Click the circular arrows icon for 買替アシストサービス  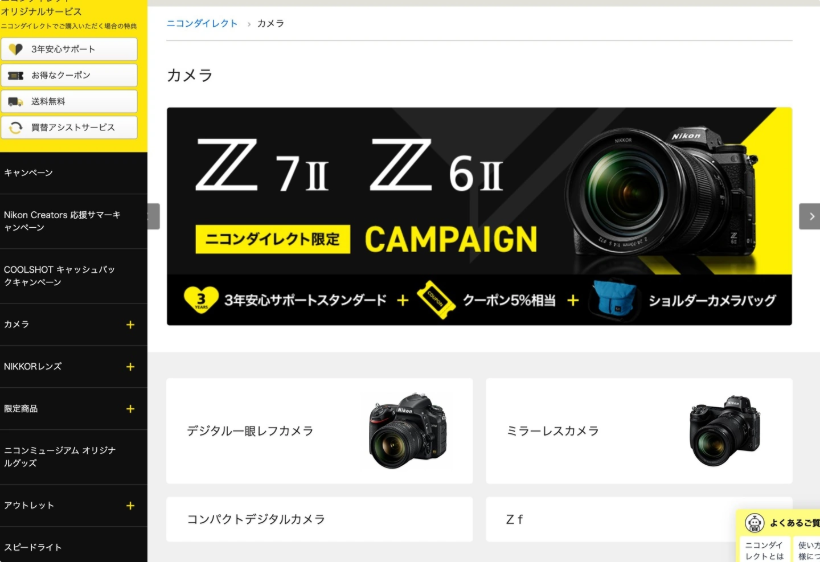click(16, 127)
